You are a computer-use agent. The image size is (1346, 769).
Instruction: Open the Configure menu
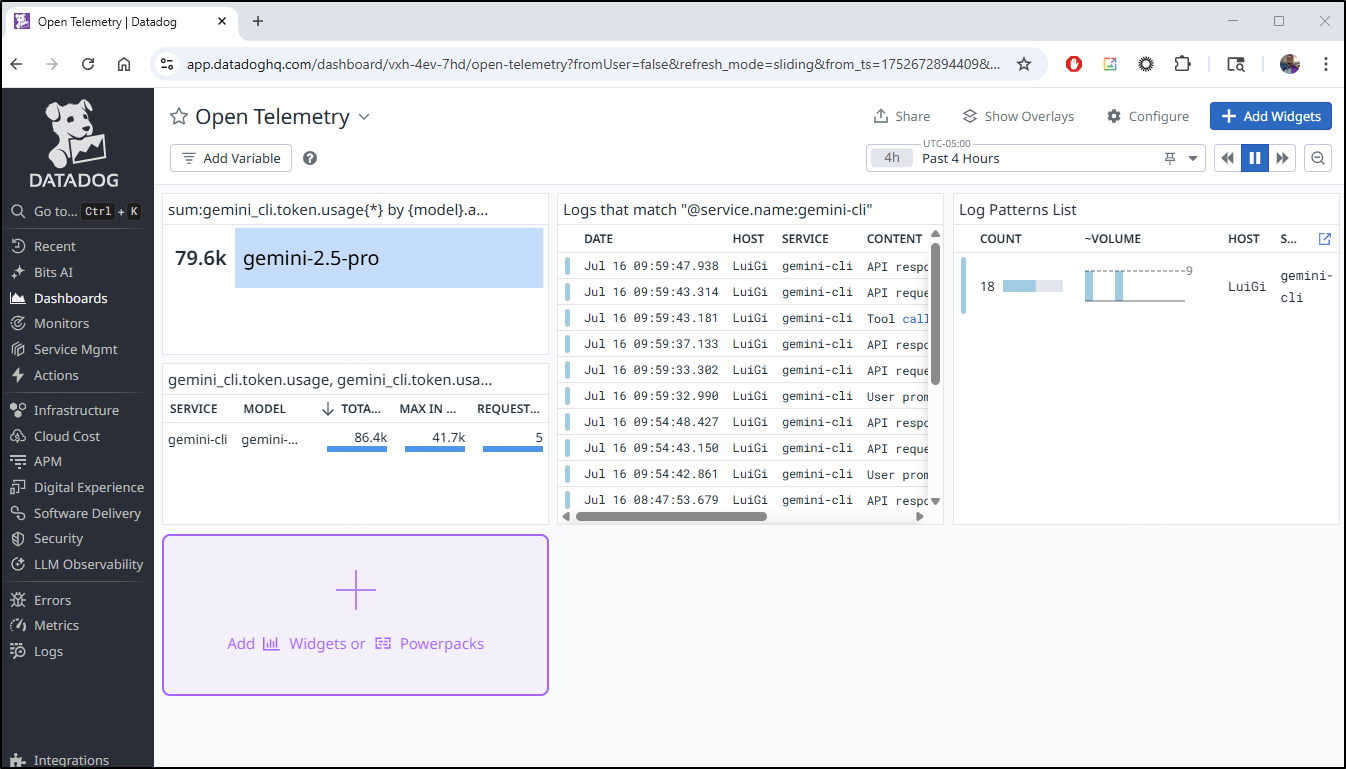tap(1148, 116)
